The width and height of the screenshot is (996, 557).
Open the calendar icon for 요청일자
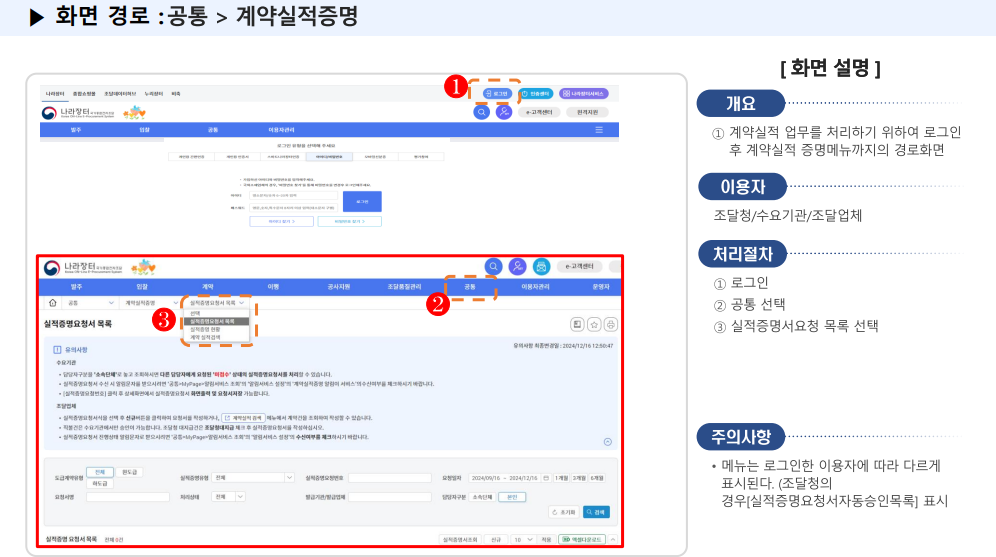pyautogui.click(x=546, y=478)
